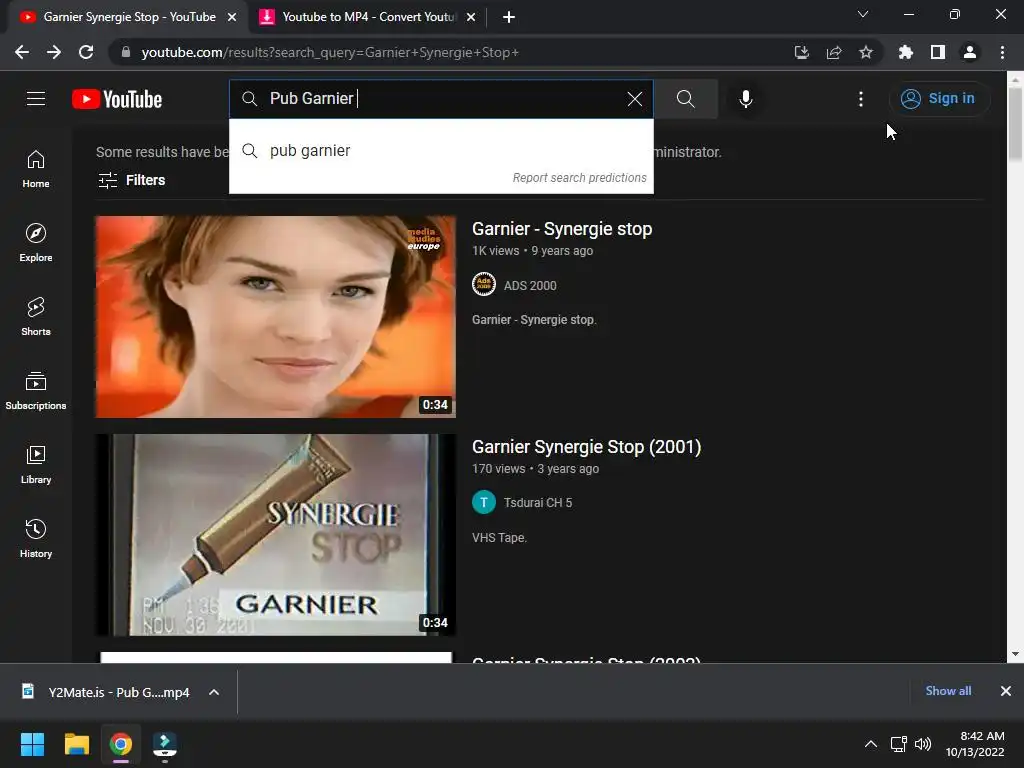Click the 'VHS Tape.' description text

499,537
